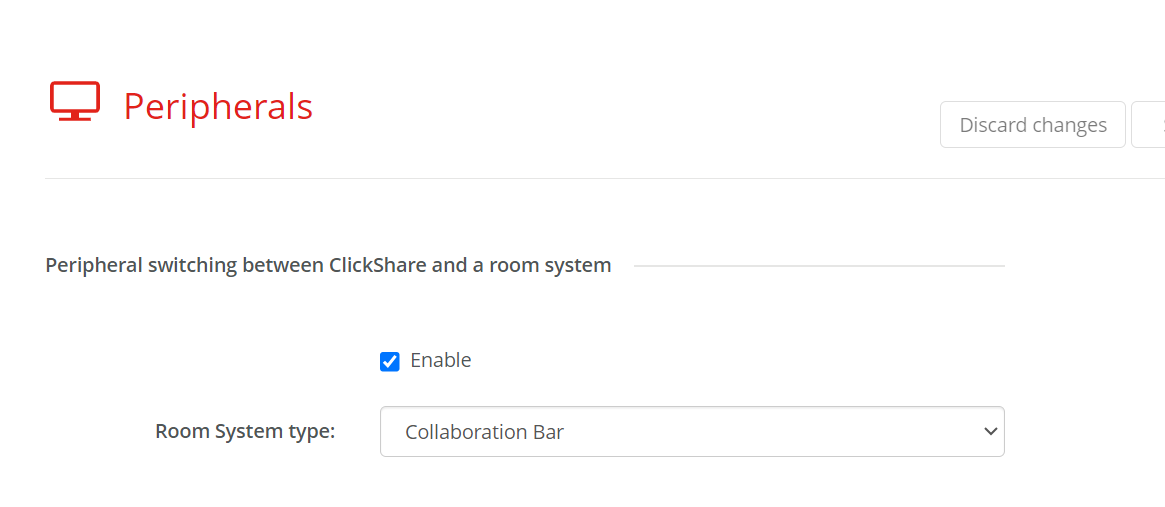This screenshot has height=507, width=1165.
Task: Click the "Room System type:" field label
Action: pos(245,431)
